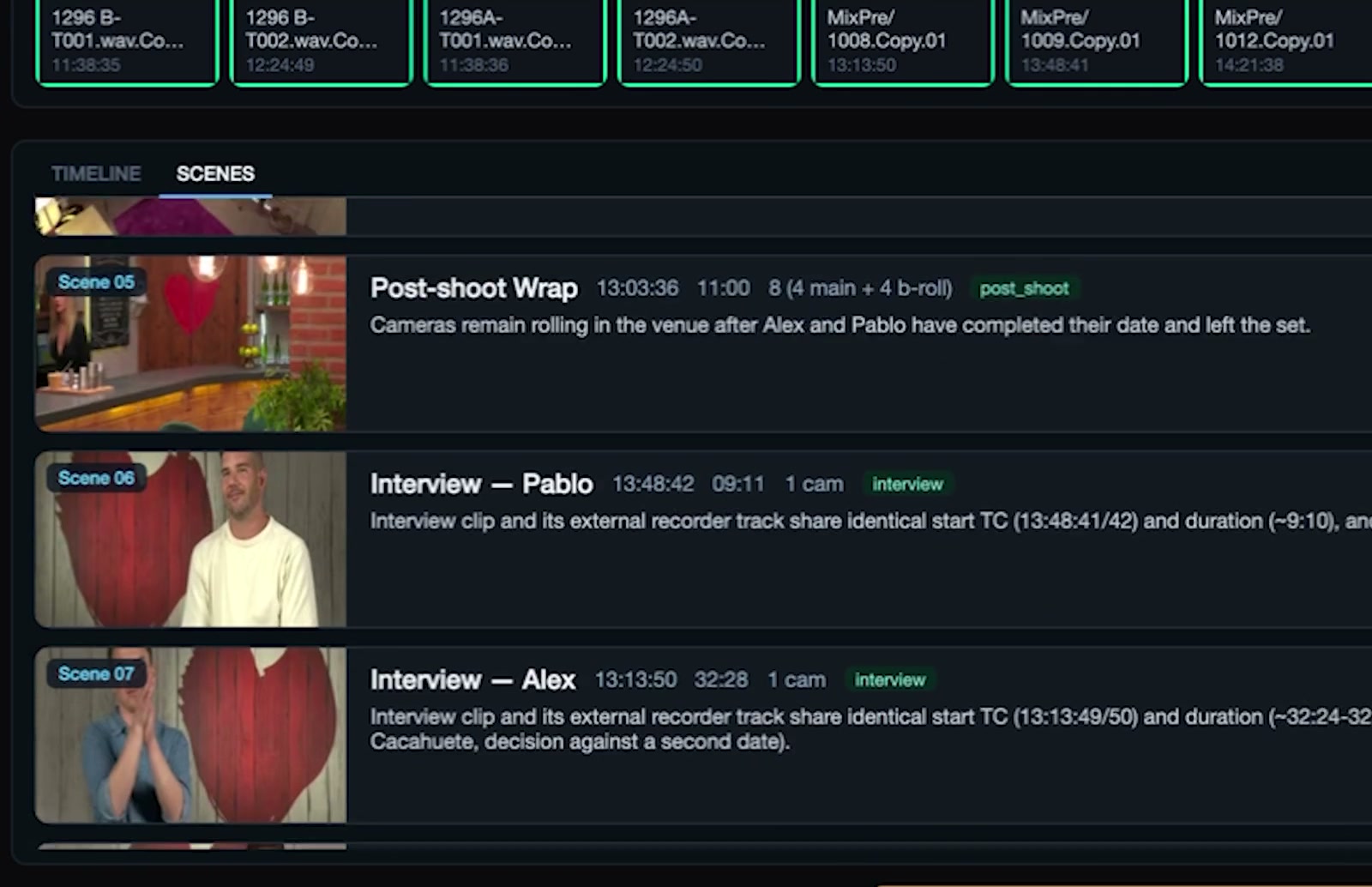The height and width of the screenshot is (887, 1372).
Task: Click the Scene 05 badge
Action: pos(96,282)
